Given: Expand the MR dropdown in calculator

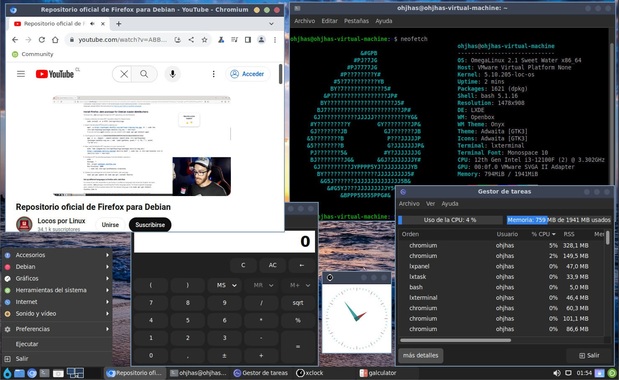Looking at the screenshot, I should click(271, 285).
